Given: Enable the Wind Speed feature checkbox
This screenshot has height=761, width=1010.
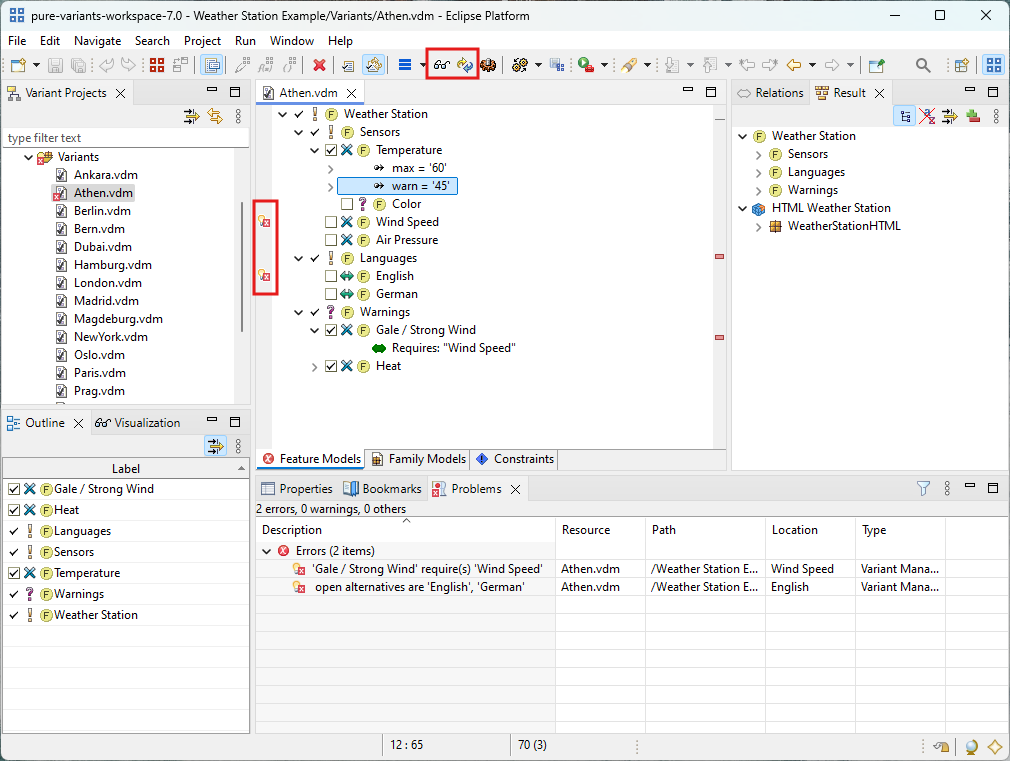Looking at the screenshot, I should coord(330,222).
